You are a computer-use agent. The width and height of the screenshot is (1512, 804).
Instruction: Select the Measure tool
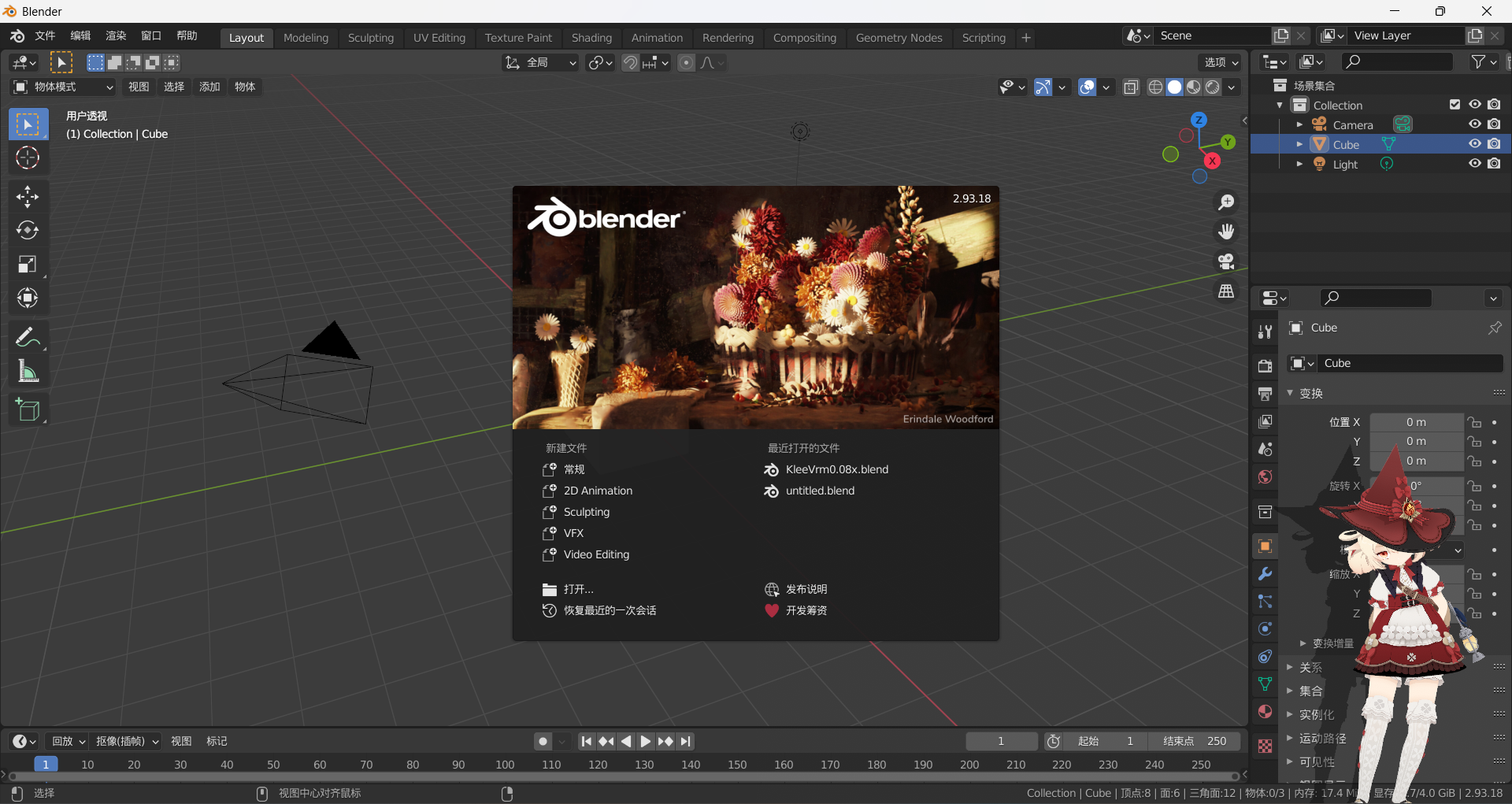28,371
